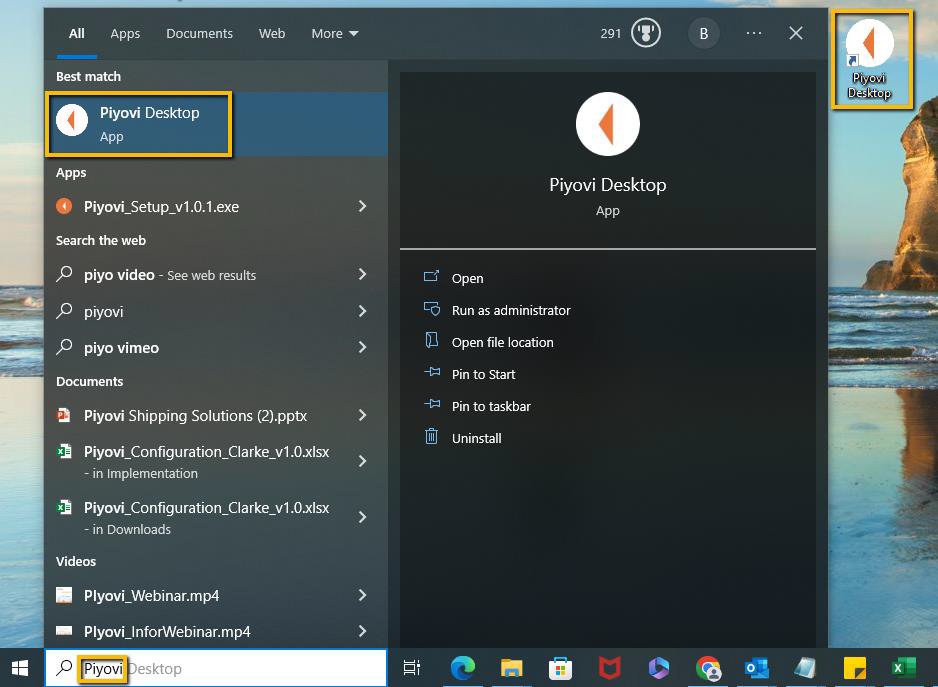Screen dimensions: 938x687
Task: Click the taskbar search input box
Action: click(x=216, y=668)
